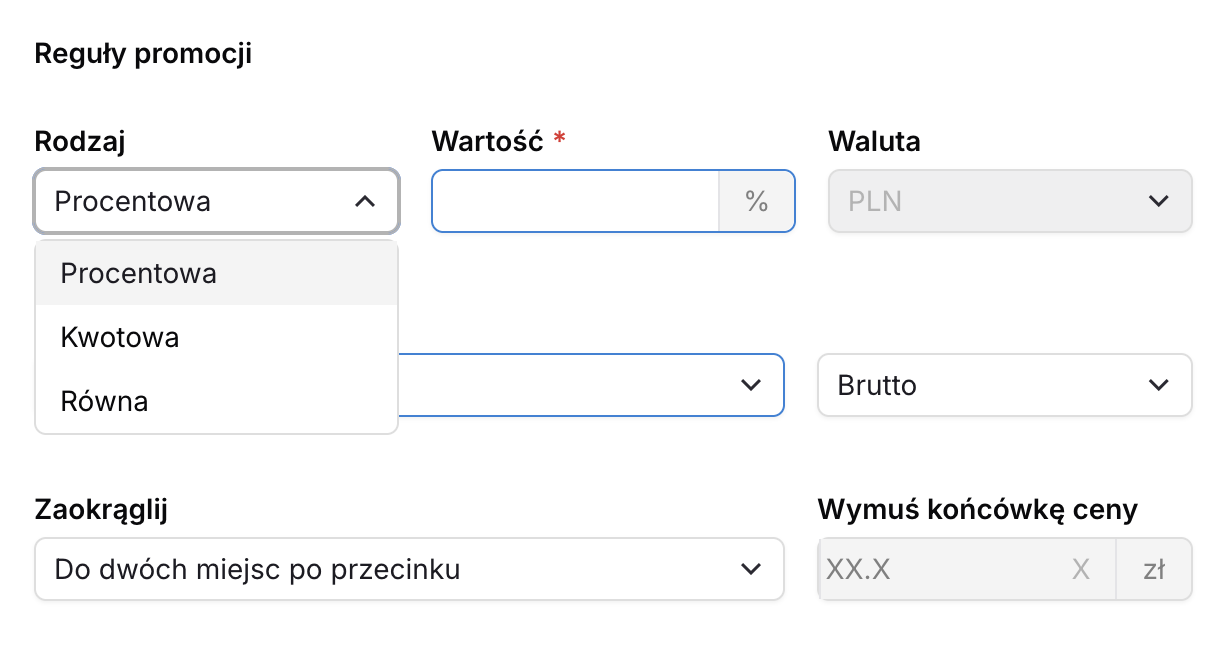Open the disabled PLN Waluta dropdown
Screen dimensions: 1226x648
tap(1010, 202)
